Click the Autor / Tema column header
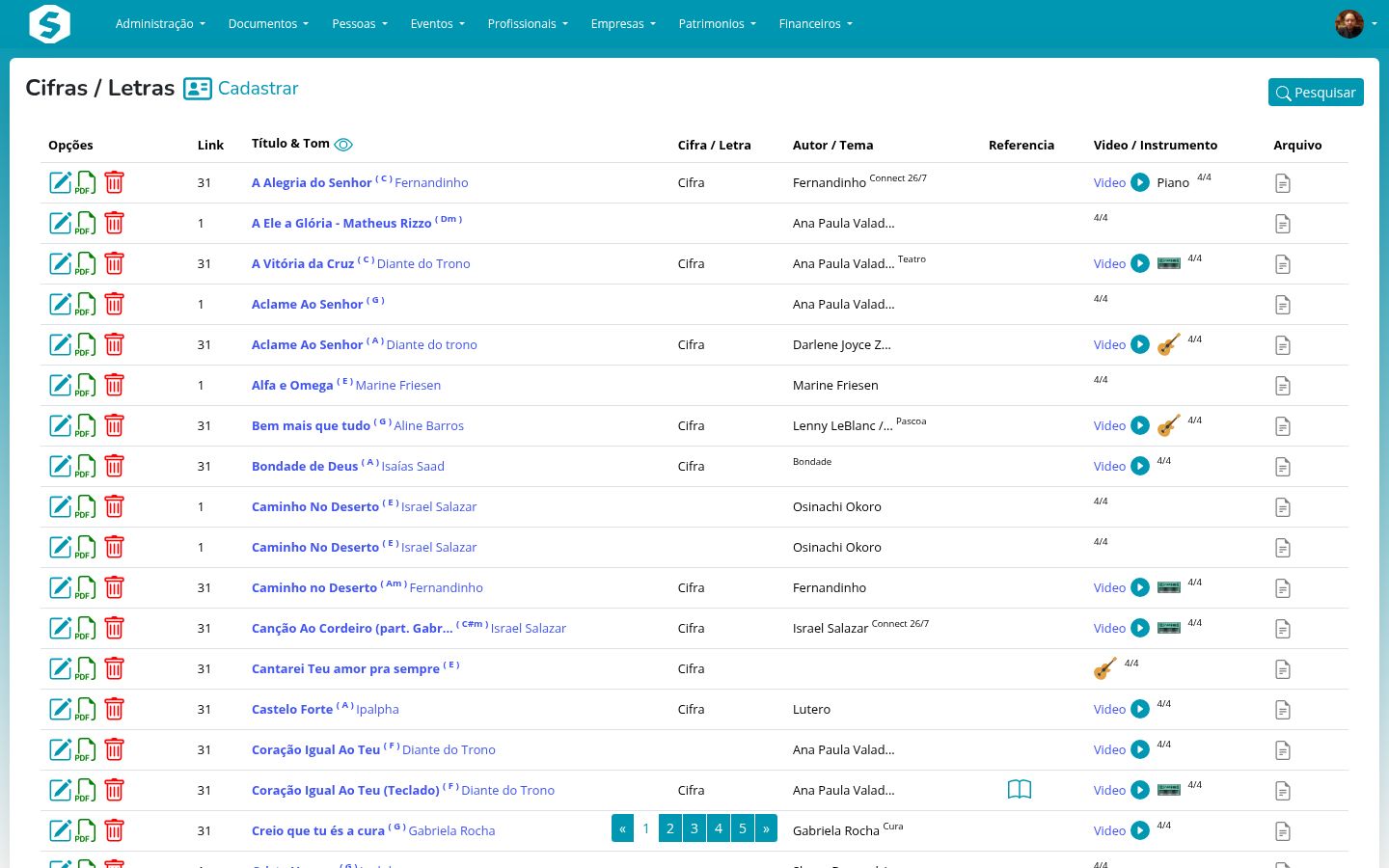 832,146
